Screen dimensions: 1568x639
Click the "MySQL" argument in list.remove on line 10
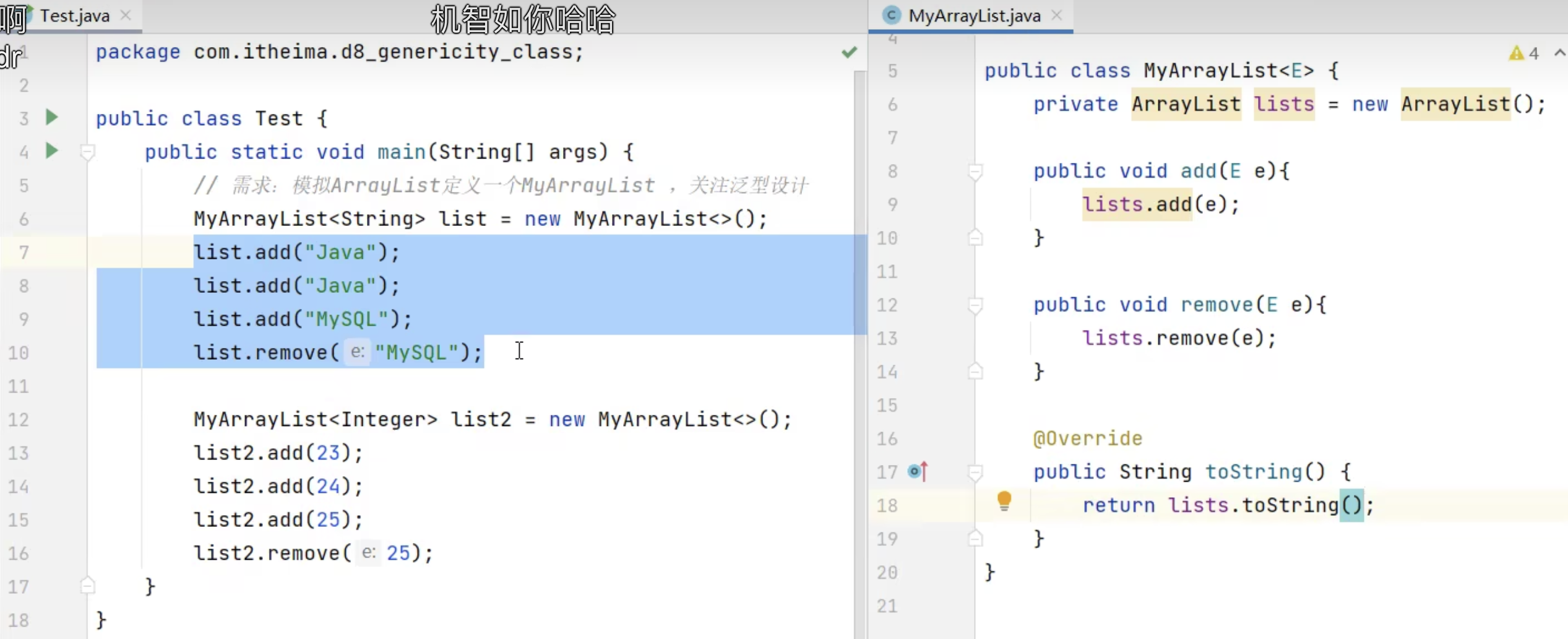[x=416, y=352]
